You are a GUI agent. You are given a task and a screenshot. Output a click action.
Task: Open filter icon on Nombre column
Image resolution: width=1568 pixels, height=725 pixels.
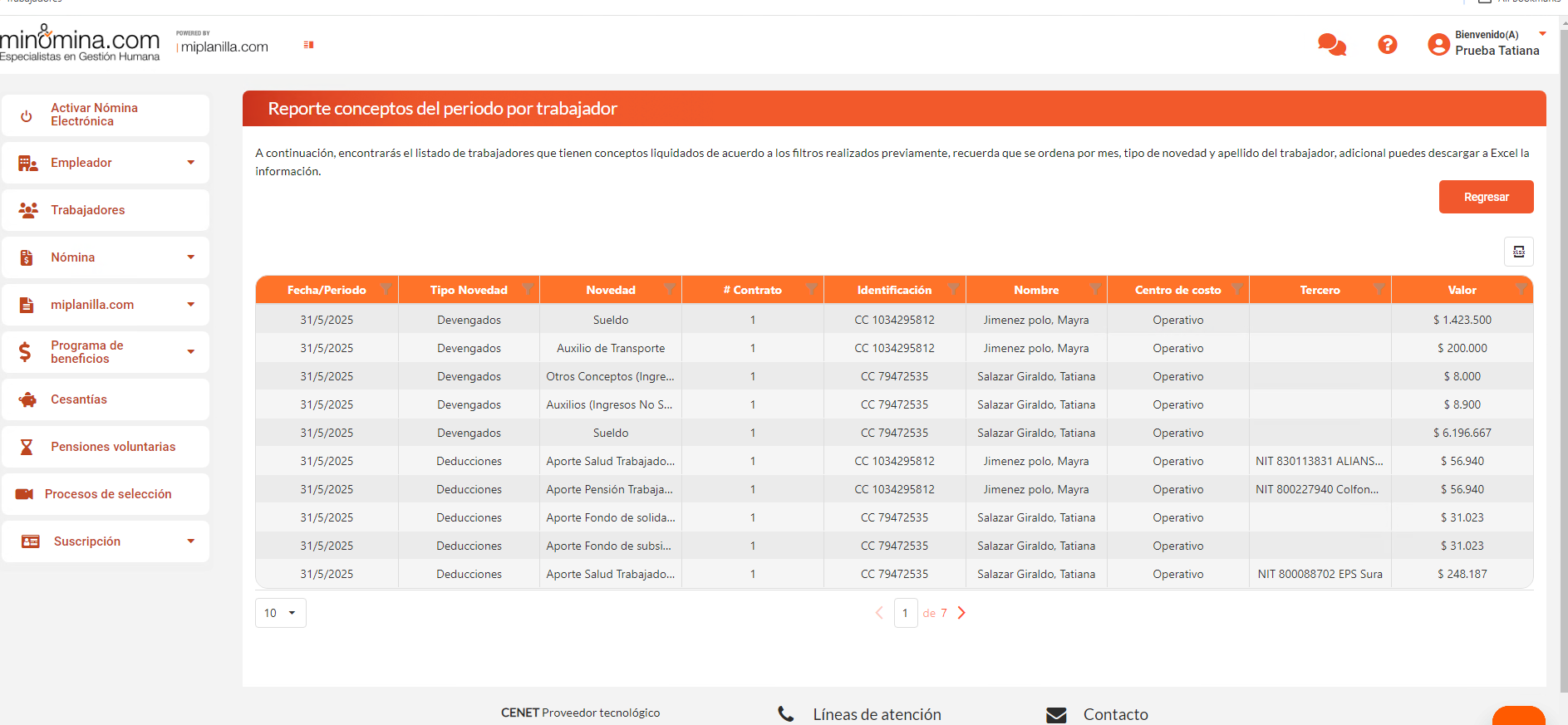coord(1095,289)
